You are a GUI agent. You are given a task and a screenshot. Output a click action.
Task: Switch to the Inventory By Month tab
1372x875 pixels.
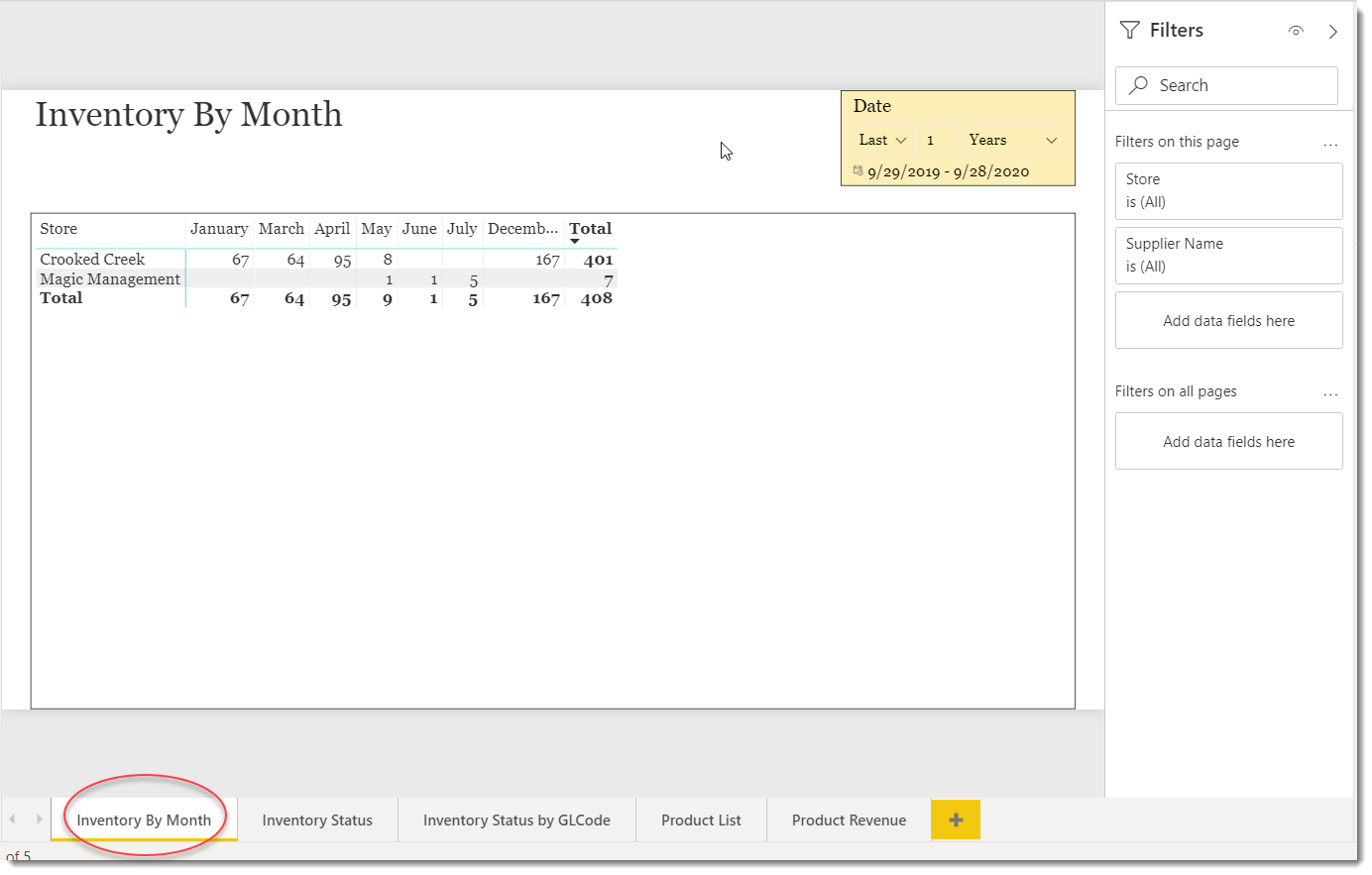pos(144,820)
